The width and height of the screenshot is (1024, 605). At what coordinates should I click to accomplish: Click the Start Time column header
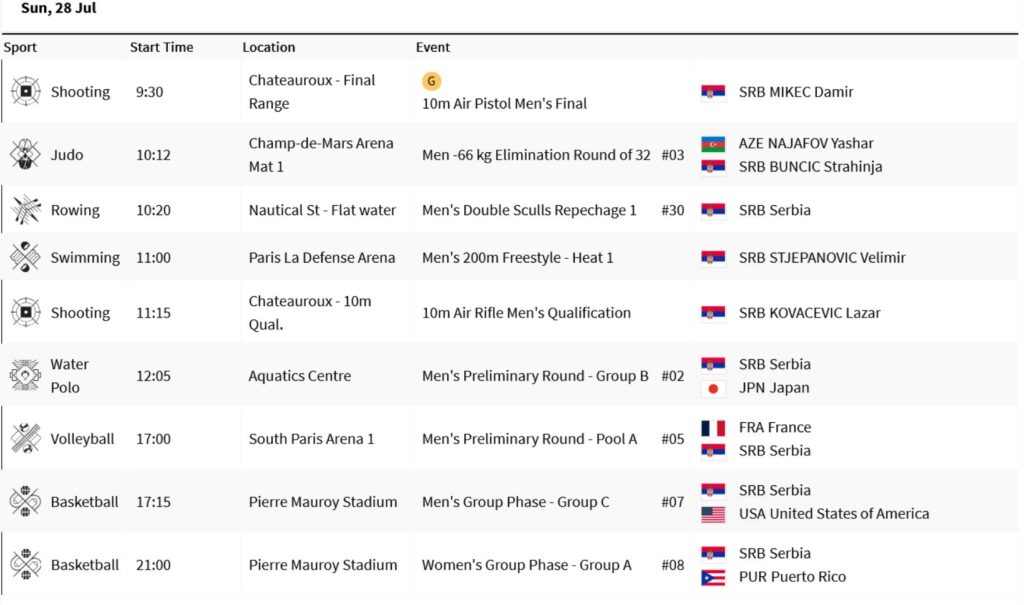(161, 47)
